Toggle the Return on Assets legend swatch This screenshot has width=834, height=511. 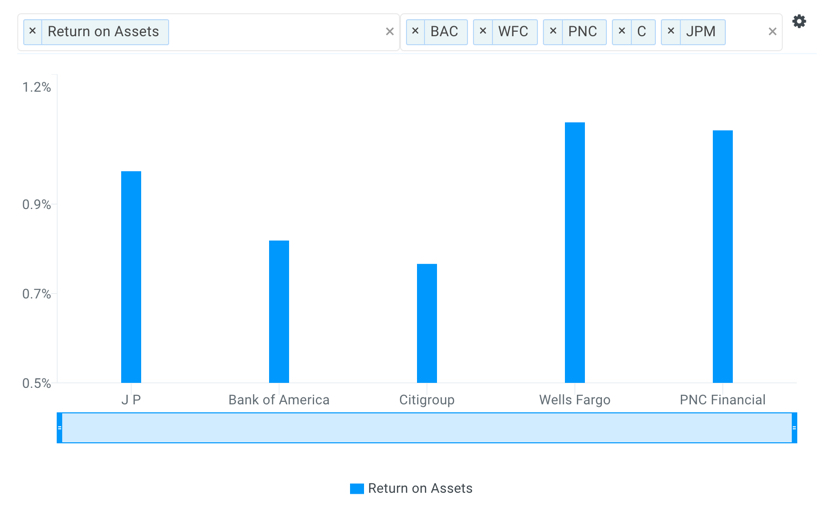356,489
